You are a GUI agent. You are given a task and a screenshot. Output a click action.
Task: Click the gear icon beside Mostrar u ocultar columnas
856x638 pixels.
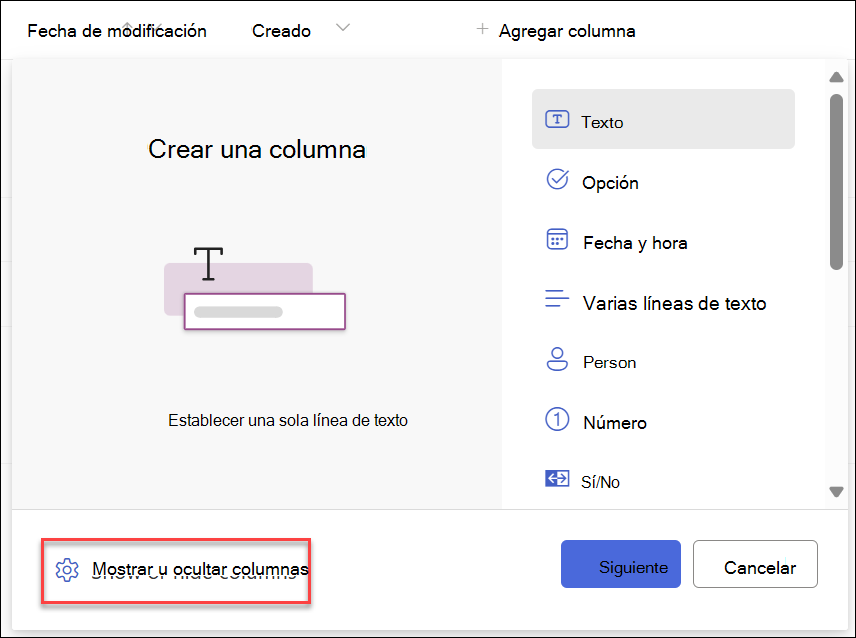pyautogui.click(x=67, y=570)
